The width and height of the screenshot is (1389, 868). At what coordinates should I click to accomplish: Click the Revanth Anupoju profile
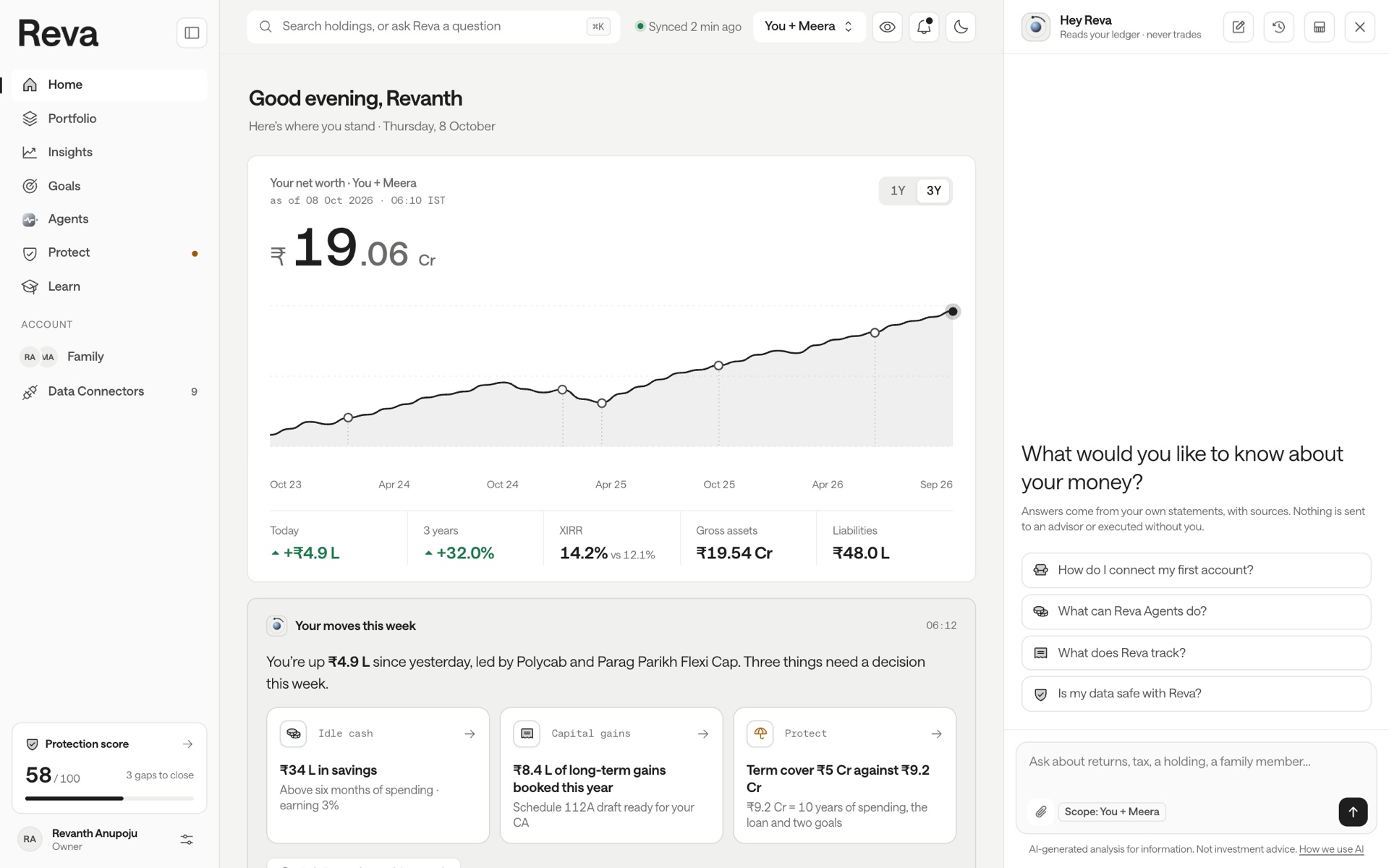tap(94, 839)
